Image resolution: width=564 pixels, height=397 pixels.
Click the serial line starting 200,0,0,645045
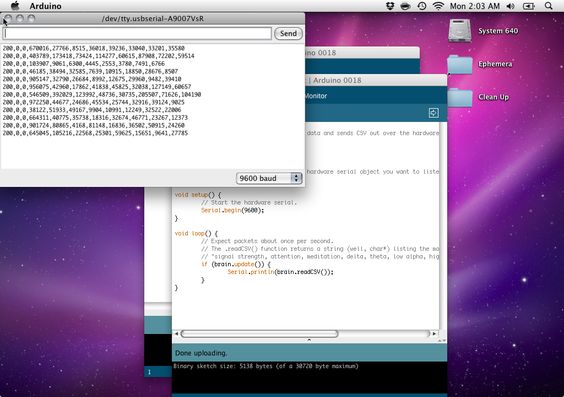point(95,133)
